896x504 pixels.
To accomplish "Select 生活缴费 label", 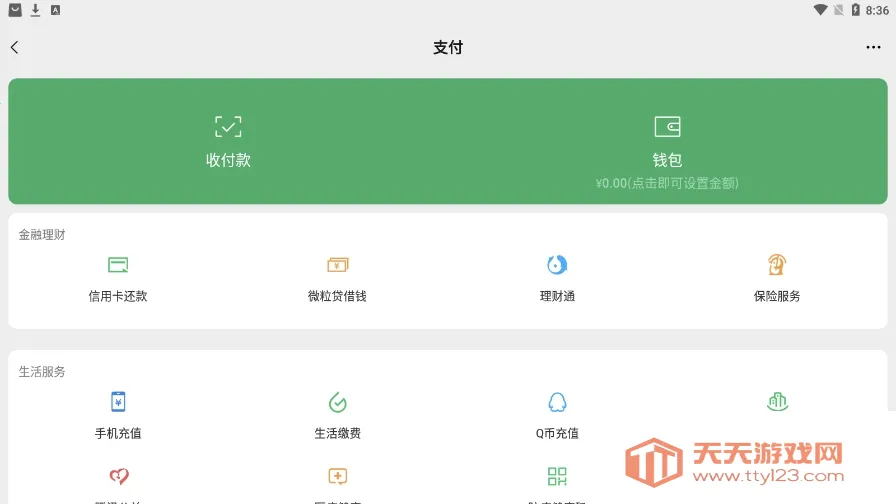I will click(x=337, y=433).
